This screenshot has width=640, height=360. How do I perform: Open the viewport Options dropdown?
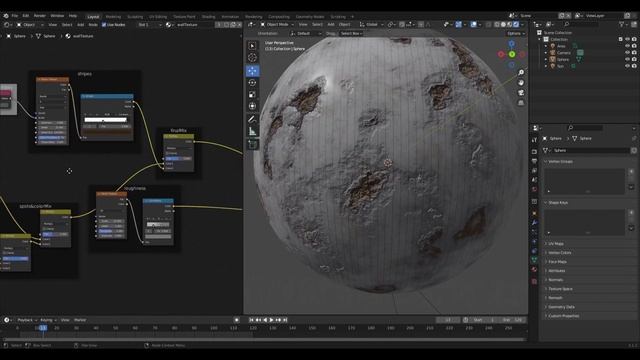pos(516,33)
